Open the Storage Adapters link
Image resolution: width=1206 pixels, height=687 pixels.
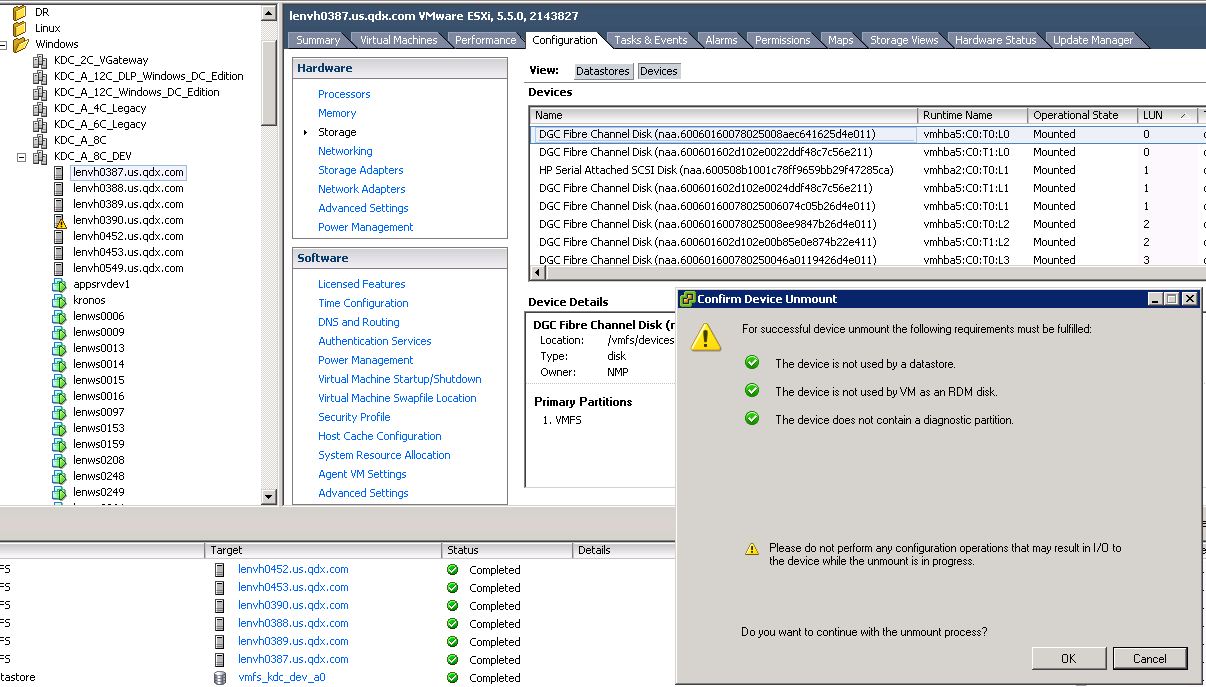pyautogui.click(x=361, y=170)
